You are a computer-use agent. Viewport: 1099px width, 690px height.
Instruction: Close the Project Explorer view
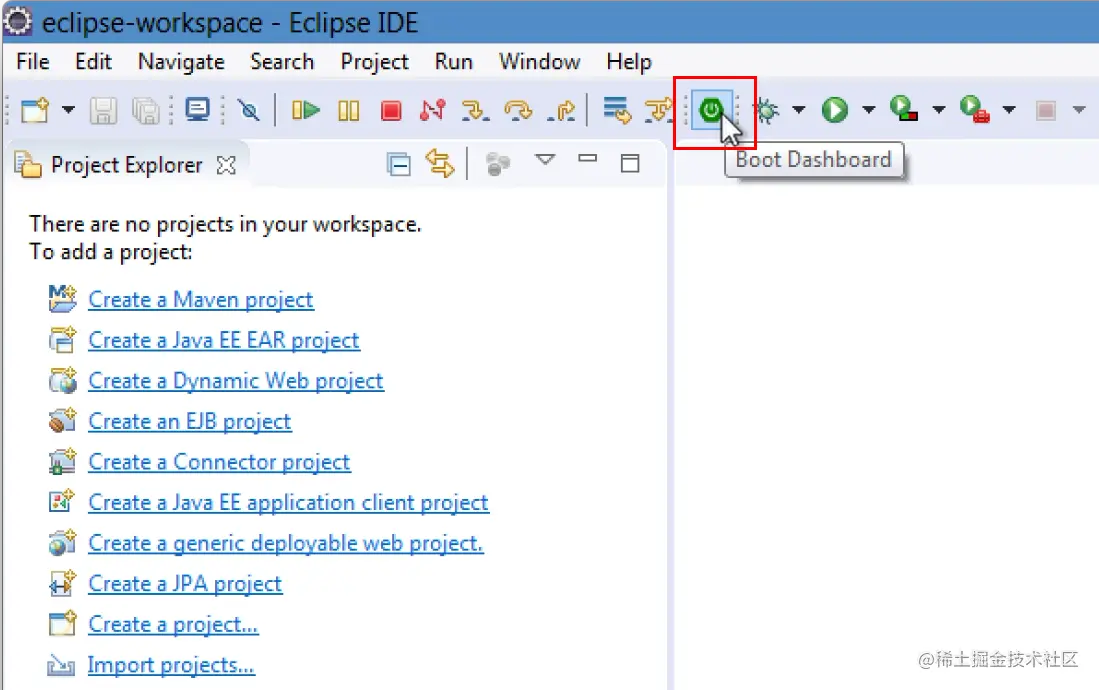pyautogui.click(x=226, y=165)
